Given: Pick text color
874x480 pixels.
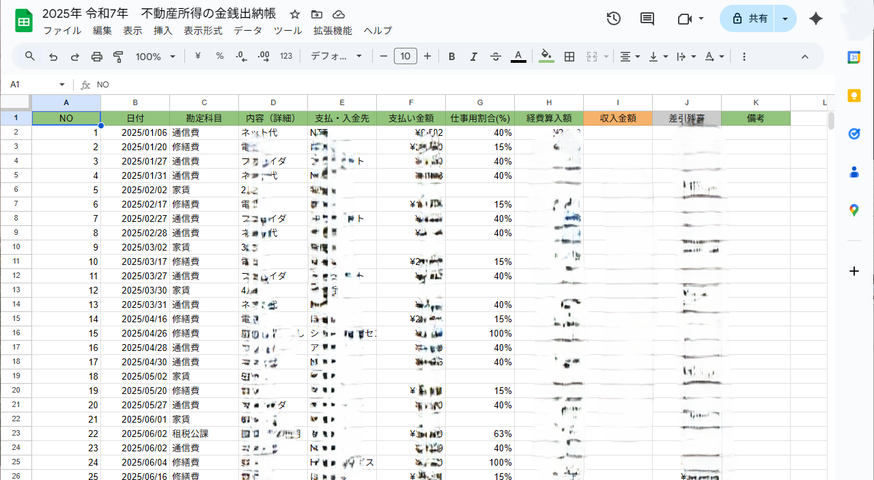Looking at the screenshot, I should point(518,56).
